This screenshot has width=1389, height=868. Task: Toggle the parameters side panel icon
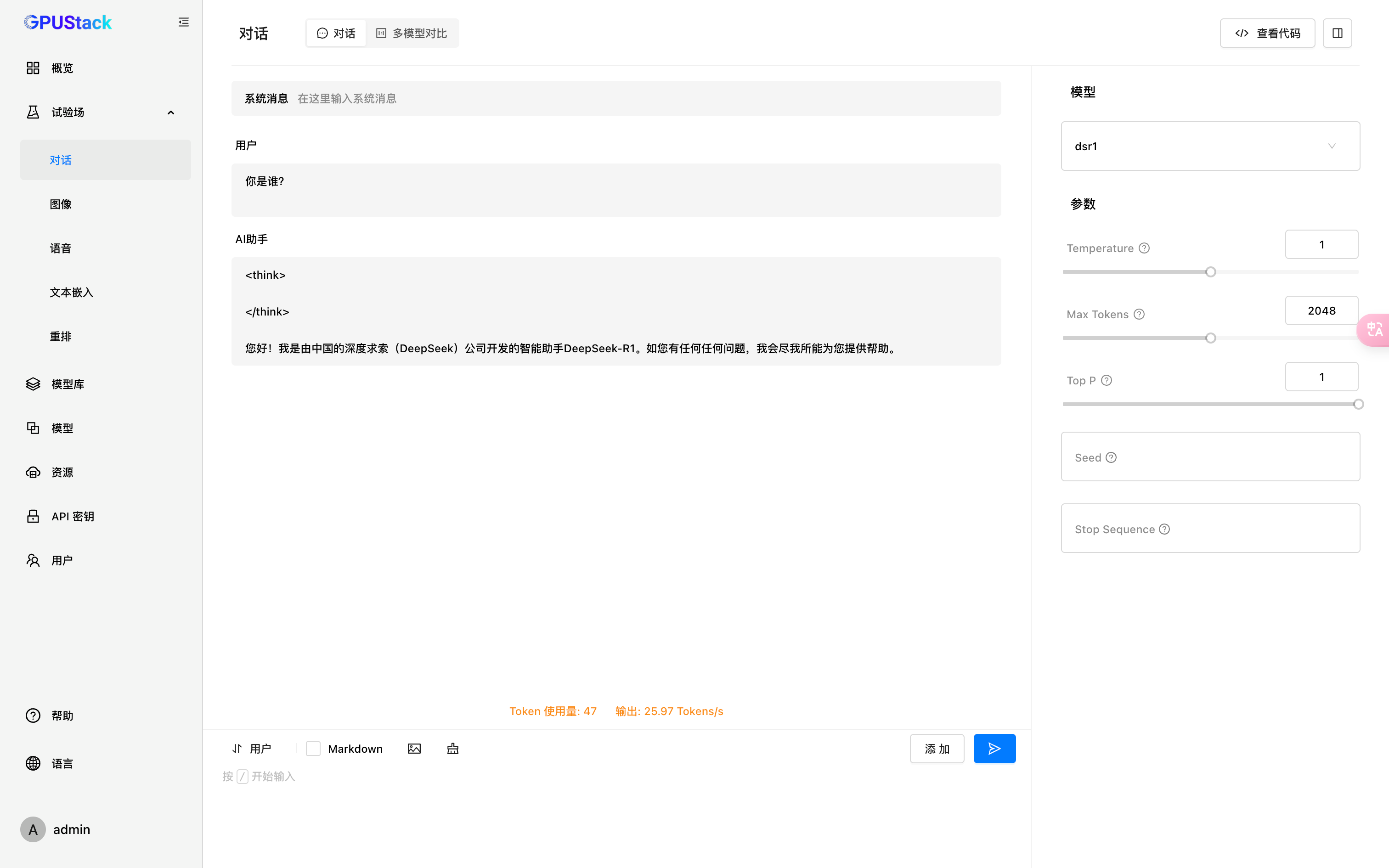point(1338,33)
